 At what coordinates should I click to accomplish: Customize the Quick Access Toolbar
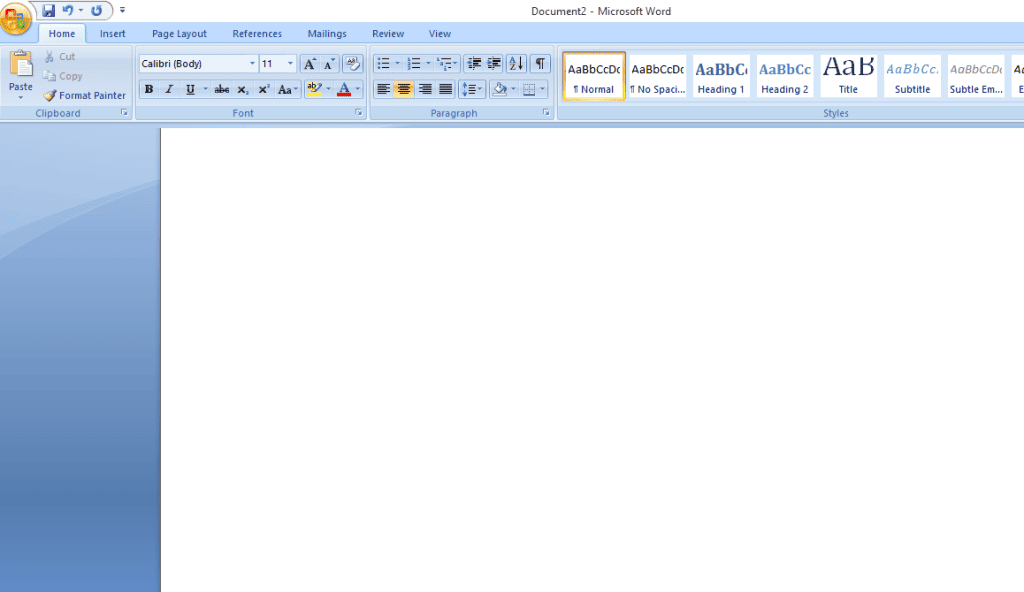[122, 10]
